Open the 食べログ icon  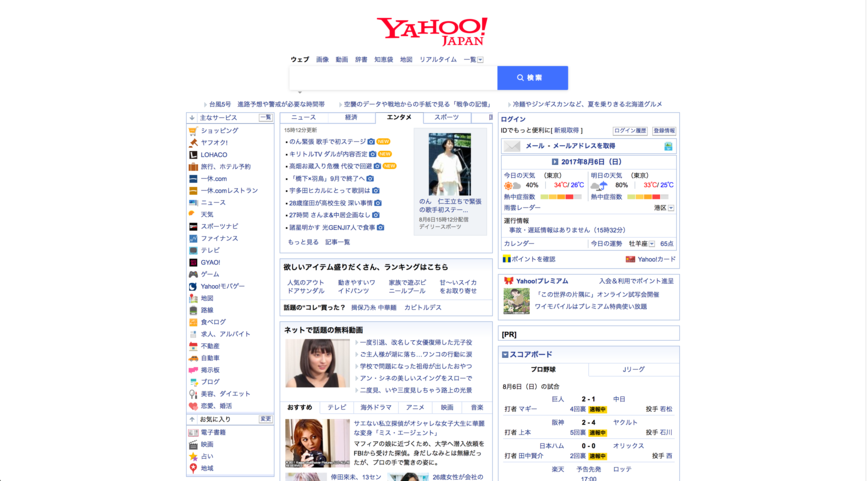193,322
